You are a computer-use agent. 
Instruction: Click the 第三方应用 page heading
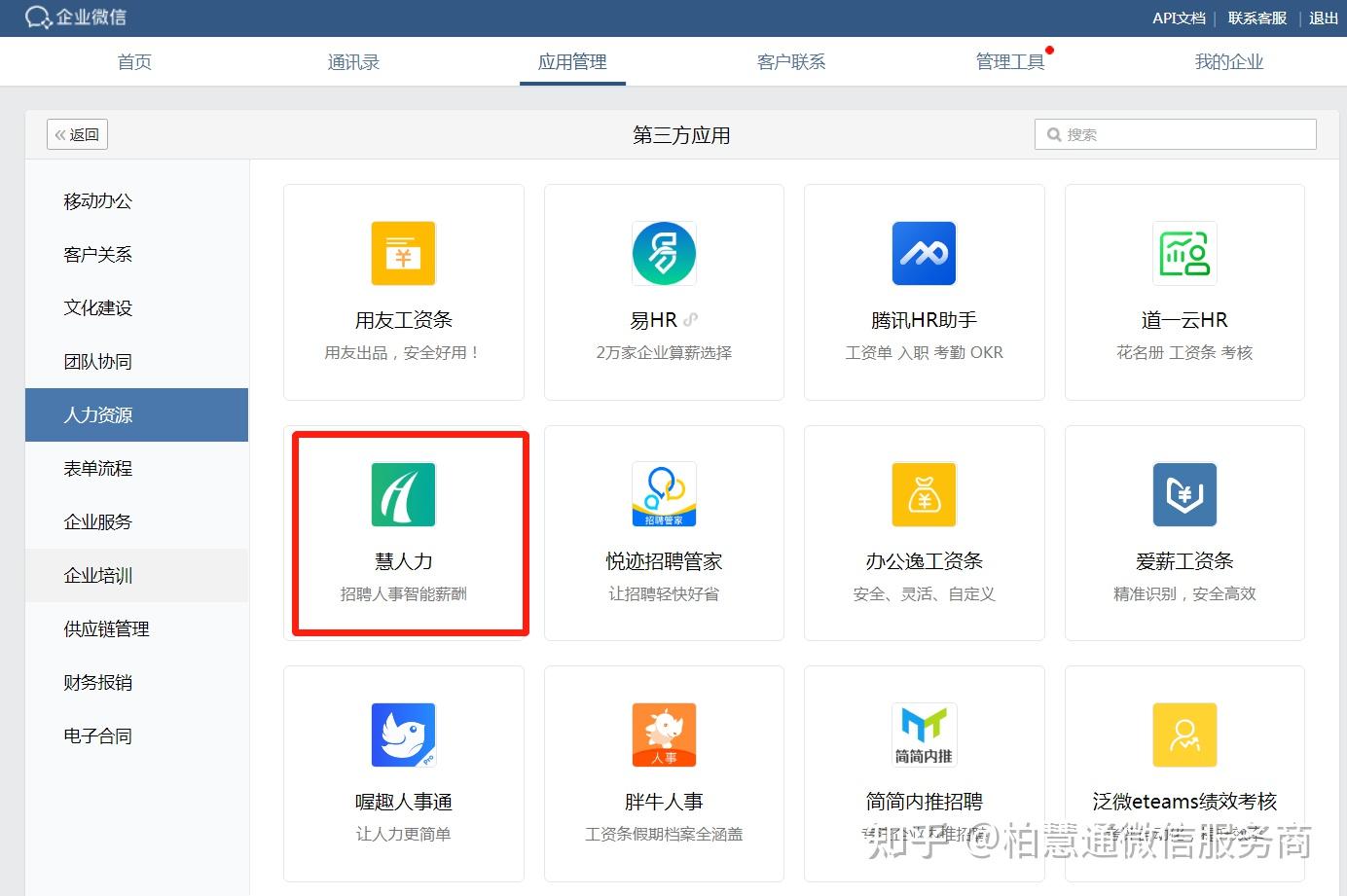[x=681, y=135]
